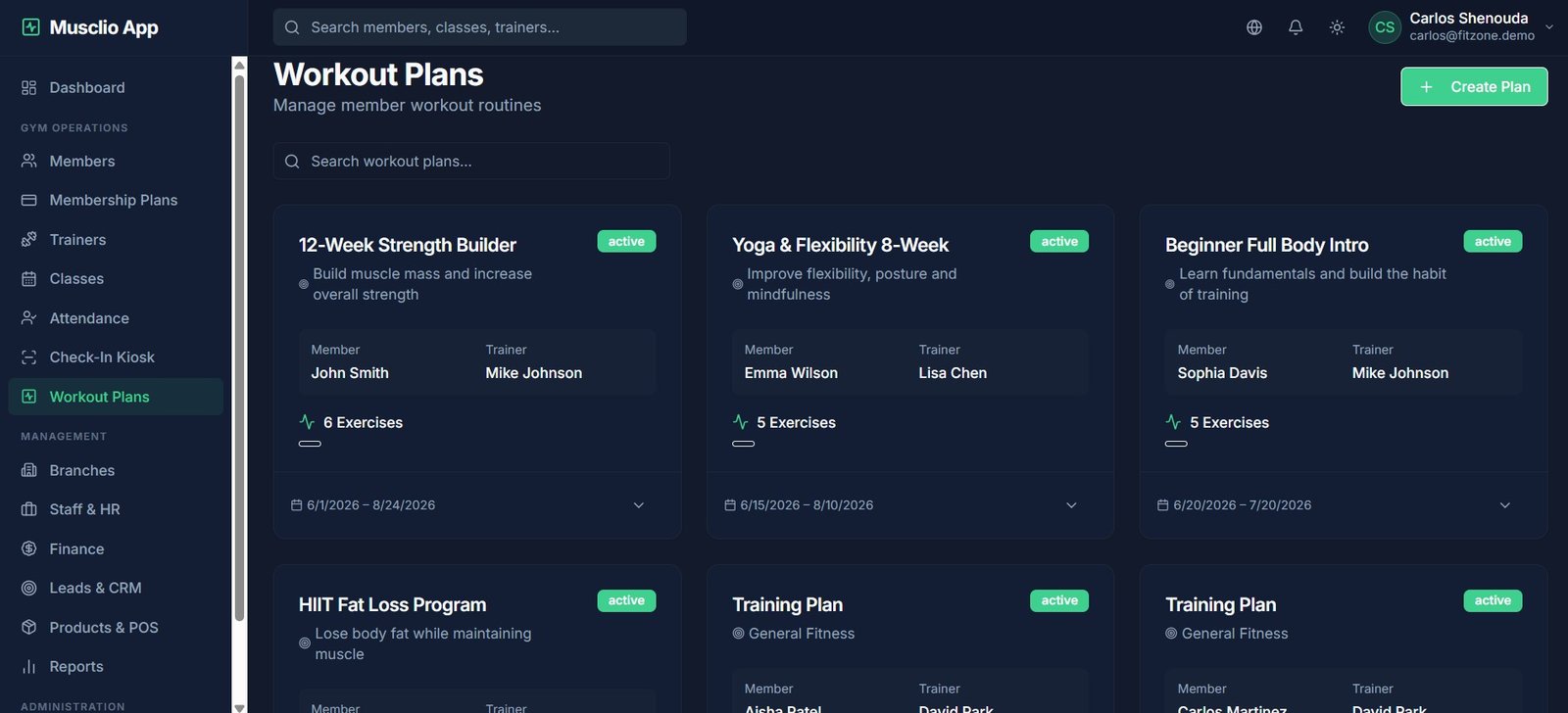Screen dimensions: 1568x713
Task: Open Check-In Kiosk
Action: point(116,357)
